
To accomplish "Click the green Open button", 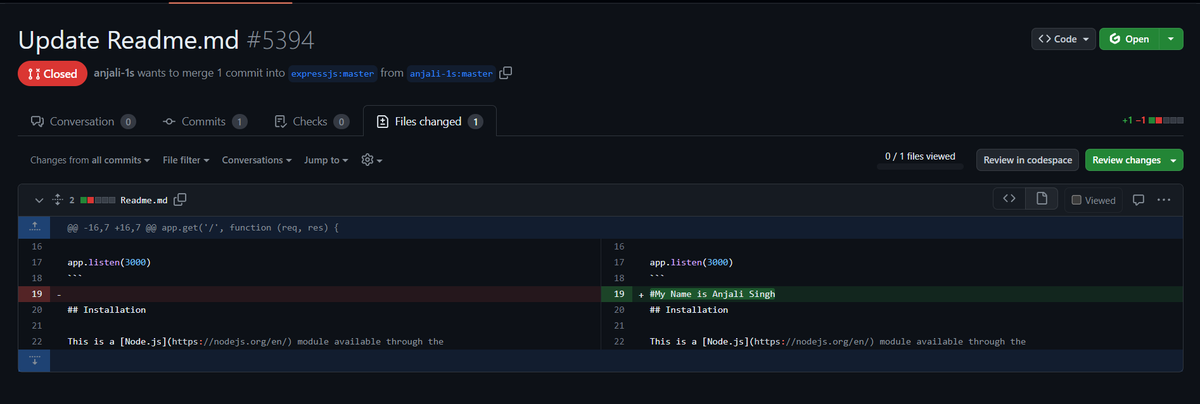I will pyautogui.click(x=1129, y=39).
